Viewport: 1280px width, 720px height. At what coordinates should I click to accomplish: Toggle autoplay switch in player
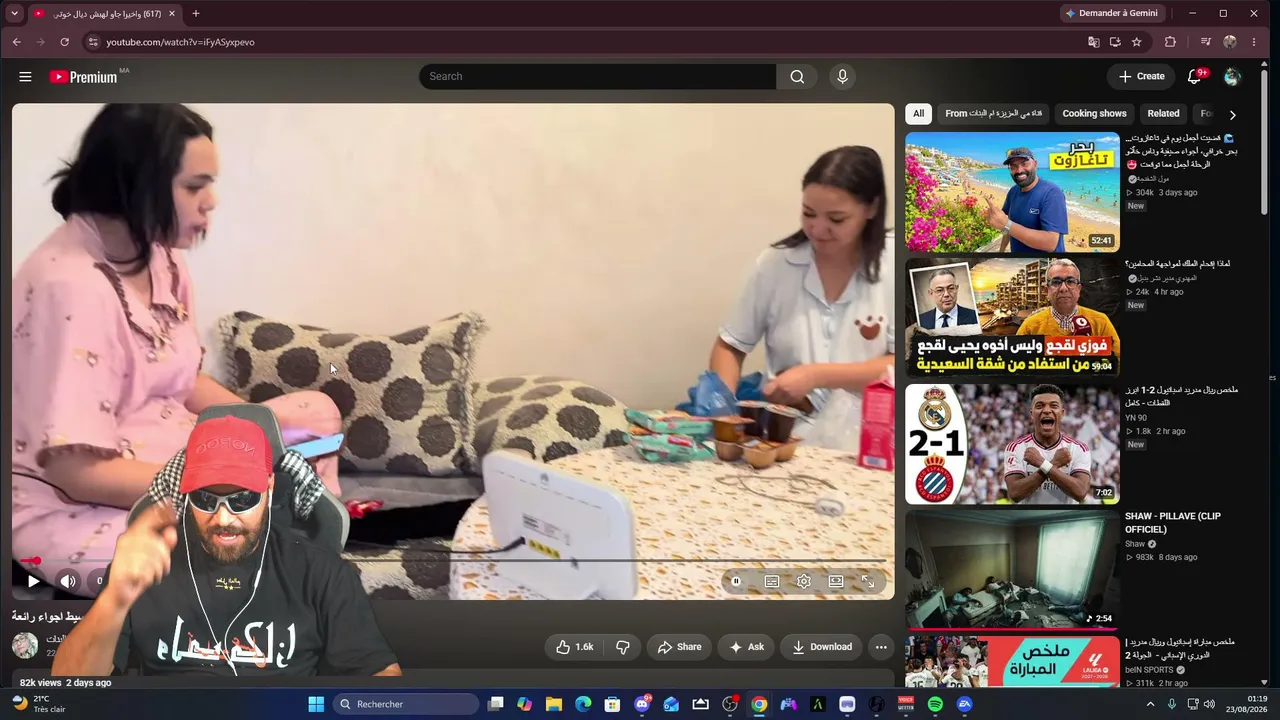tap(736, 581)
